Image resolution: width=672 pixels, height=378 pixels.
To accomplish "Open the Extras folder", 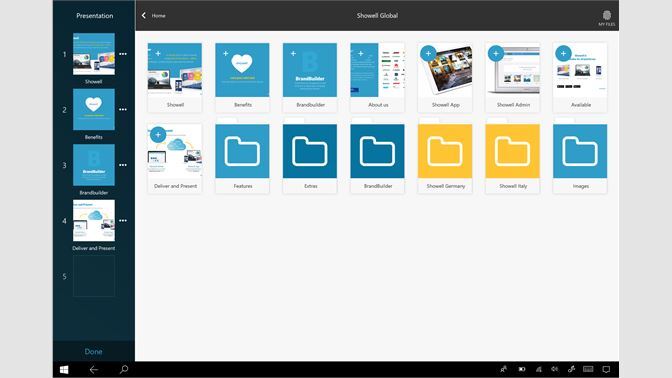I will (x=310, y=158).
